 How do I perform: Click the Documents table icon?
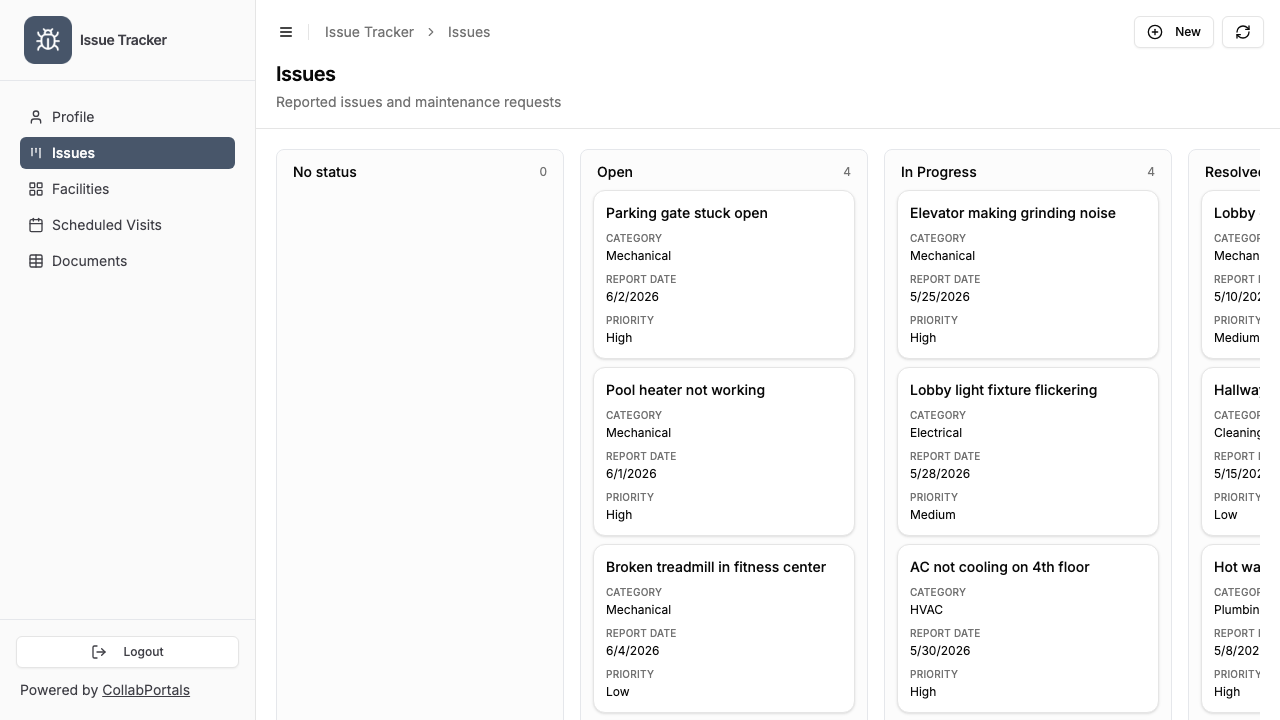(36, 261)
